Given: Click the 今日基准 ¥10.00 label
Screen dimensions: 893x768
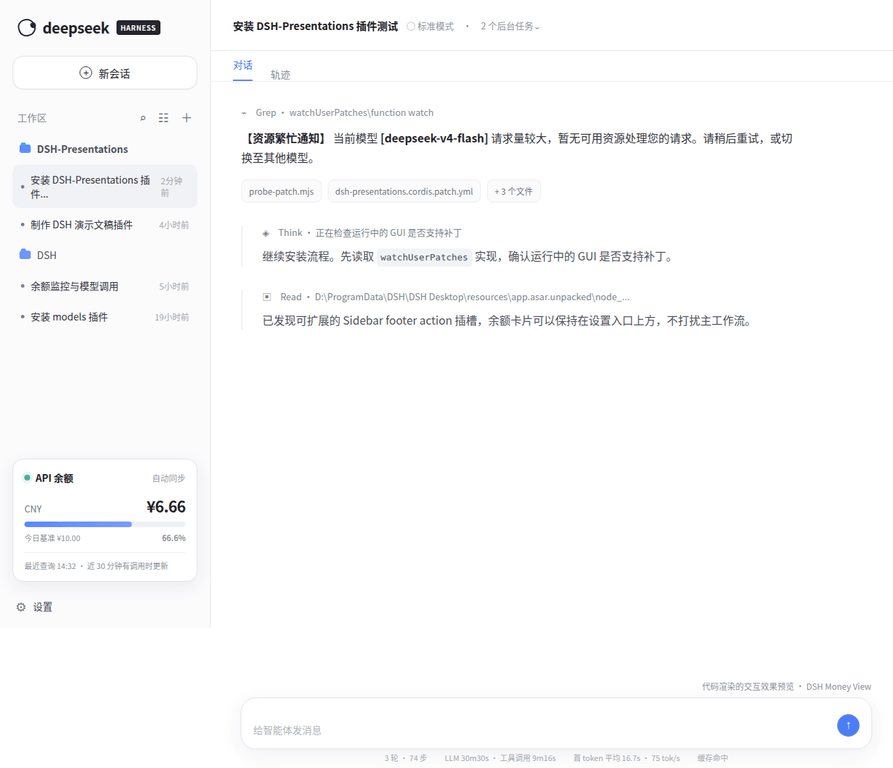Looking at the screenshot, I should tap(52, 538).
